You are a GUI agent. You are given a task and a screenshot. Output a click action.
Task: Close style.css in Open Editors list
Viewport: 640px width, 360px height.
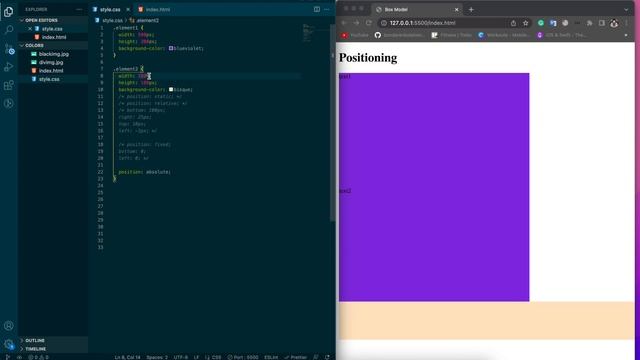[x=30, y=29]
